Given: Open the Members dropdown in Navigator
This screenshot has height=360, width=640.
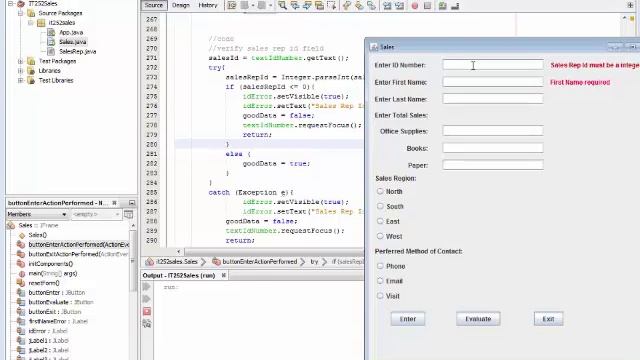Looking at the screenshot, I should point(37,214).
